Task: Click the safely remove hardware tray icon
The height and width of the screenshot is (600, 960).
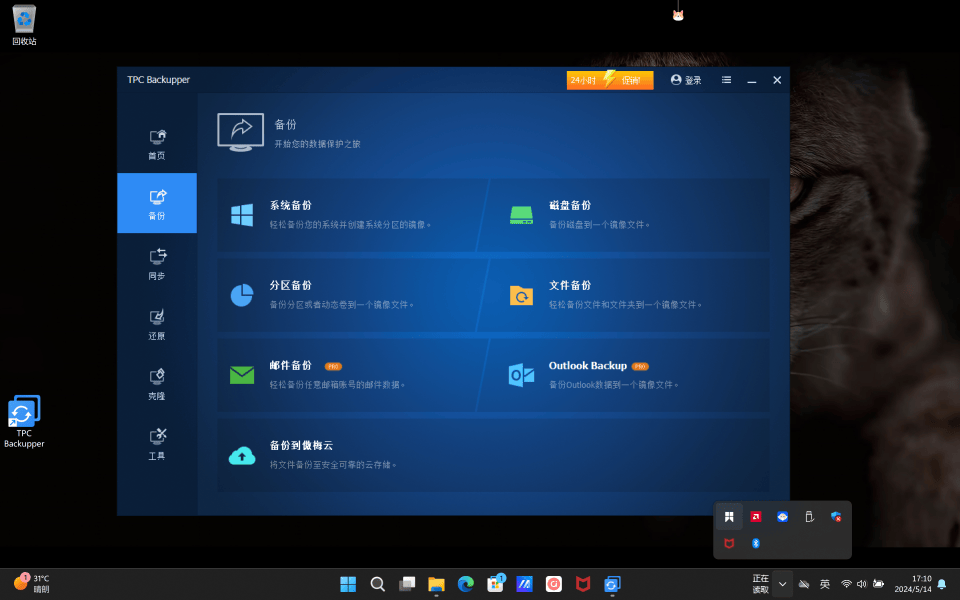Action: (x=809, y=517)
